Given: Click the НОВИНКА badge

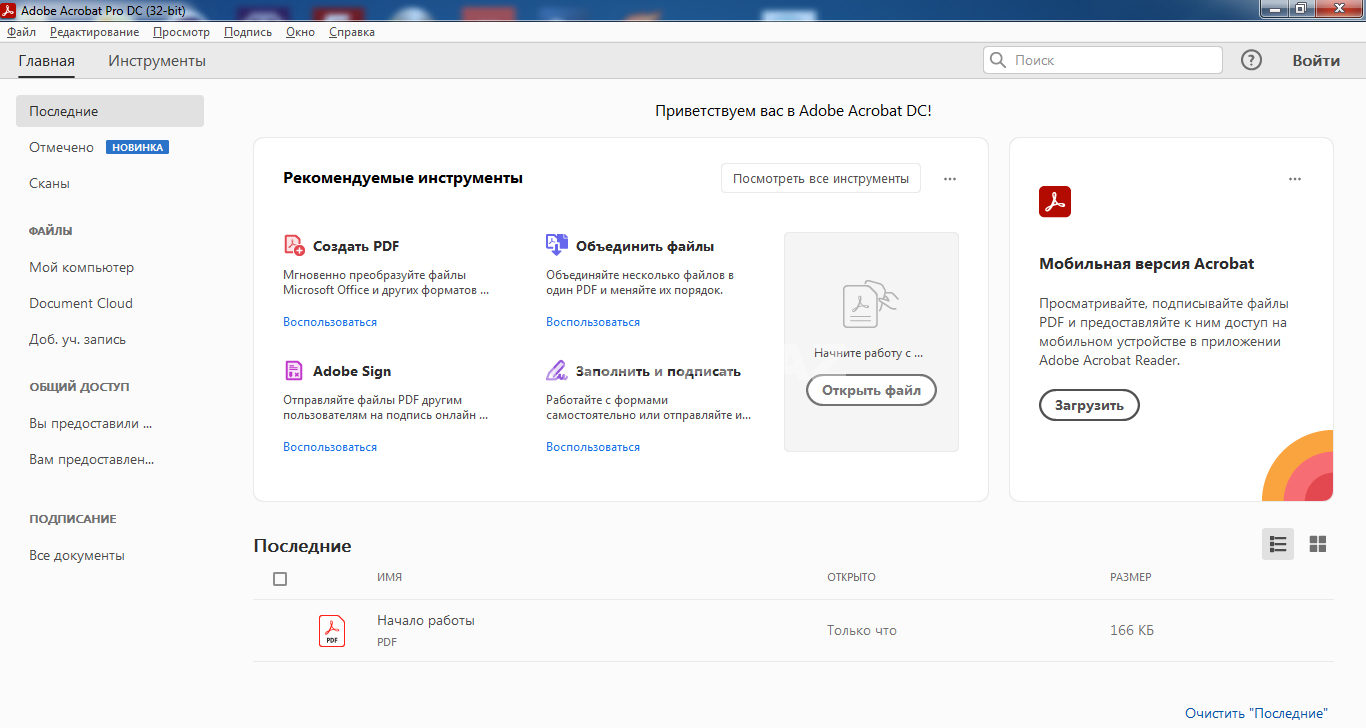Looking at the screenshot, I should pyautogui.click(x=137, y=147).
